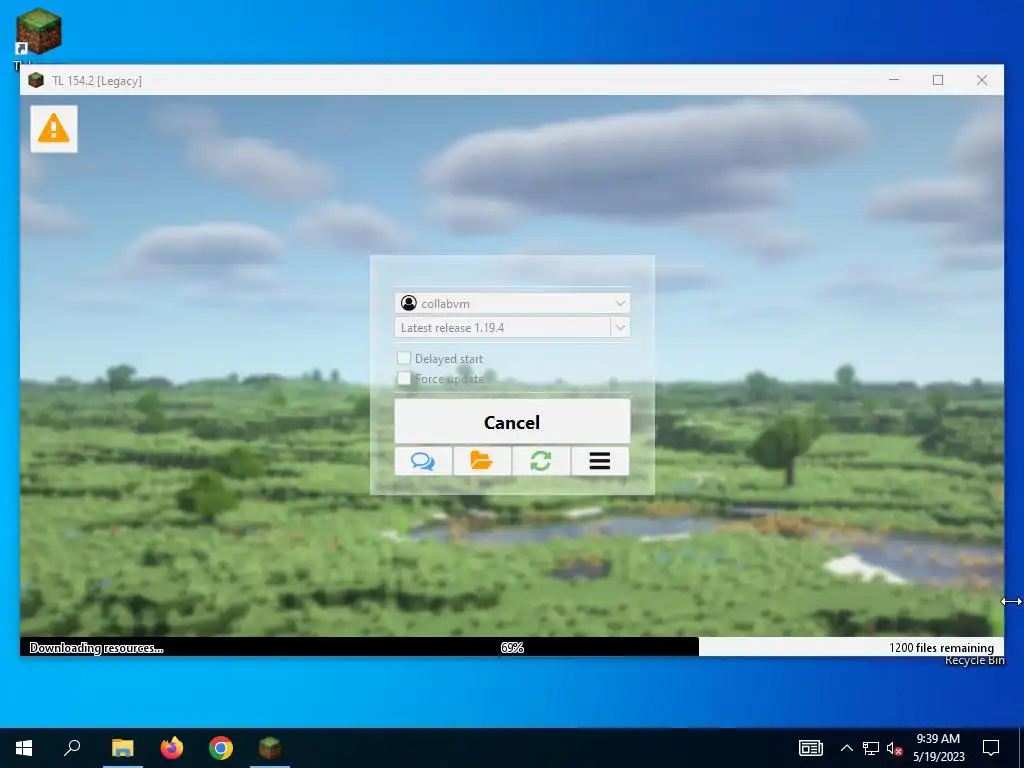Cancel the resource download
The image size is (1024, 768).
point(512,422)
